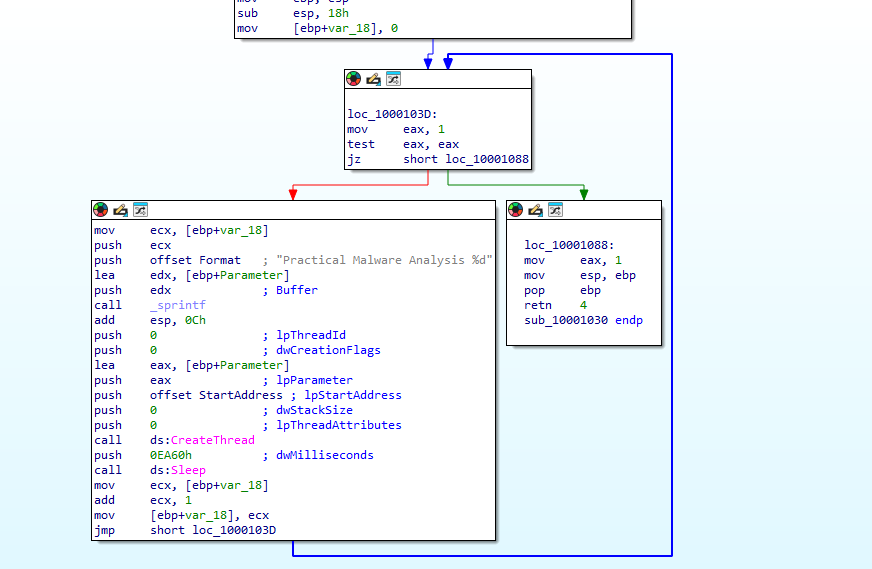Viewport: 872px width, 569px height.
Task: Click the retn 4 instruction
Action: pyautogui.click(x=556, y=305)
